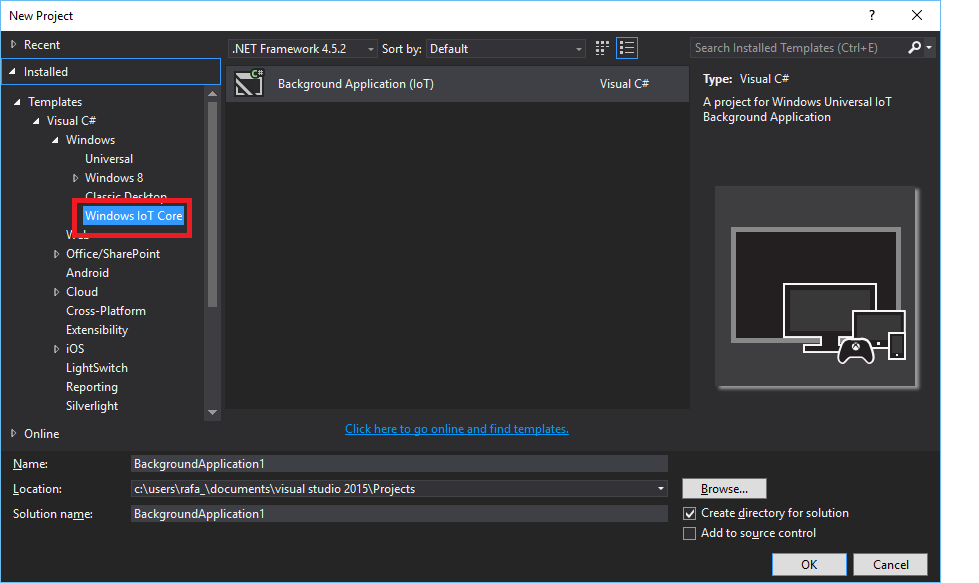Viewport: 979px width, 583px height.
Task: Select Background Application (IoT) template icon
Action: (249, 84)
